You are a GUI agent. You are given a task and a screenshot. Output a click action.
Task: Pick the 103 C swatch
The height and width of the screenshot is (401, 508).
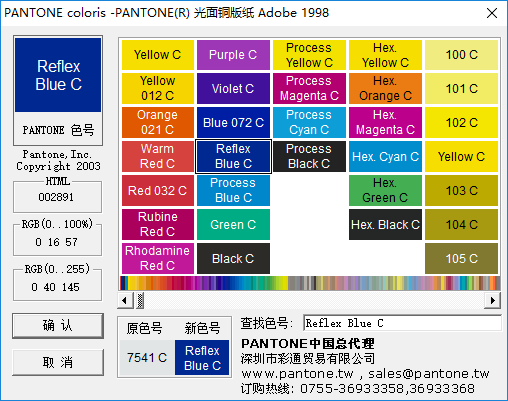[x=461, y=191]
